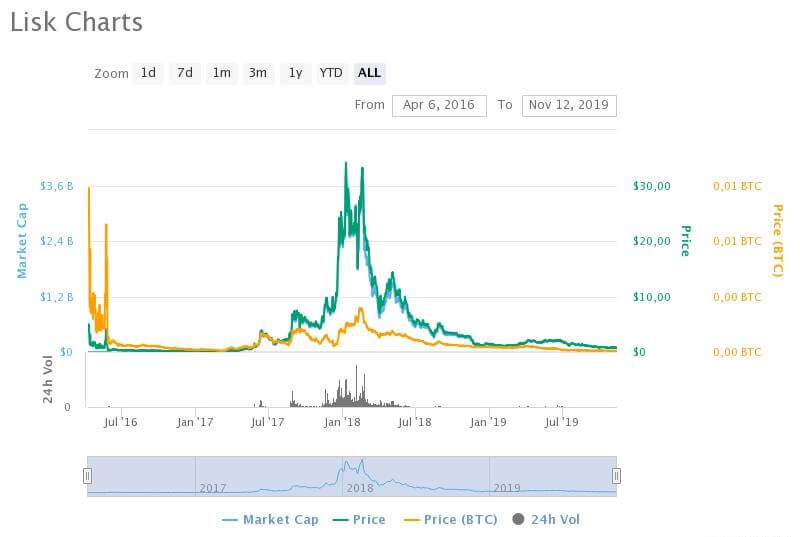Click the Zoom label
This screenshot has height=537, width=800.
[x=111, y=73]
